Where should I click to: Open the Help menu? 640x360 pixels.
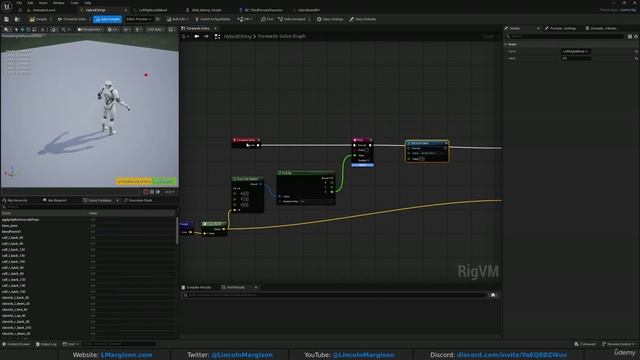[x=87, y=3]
